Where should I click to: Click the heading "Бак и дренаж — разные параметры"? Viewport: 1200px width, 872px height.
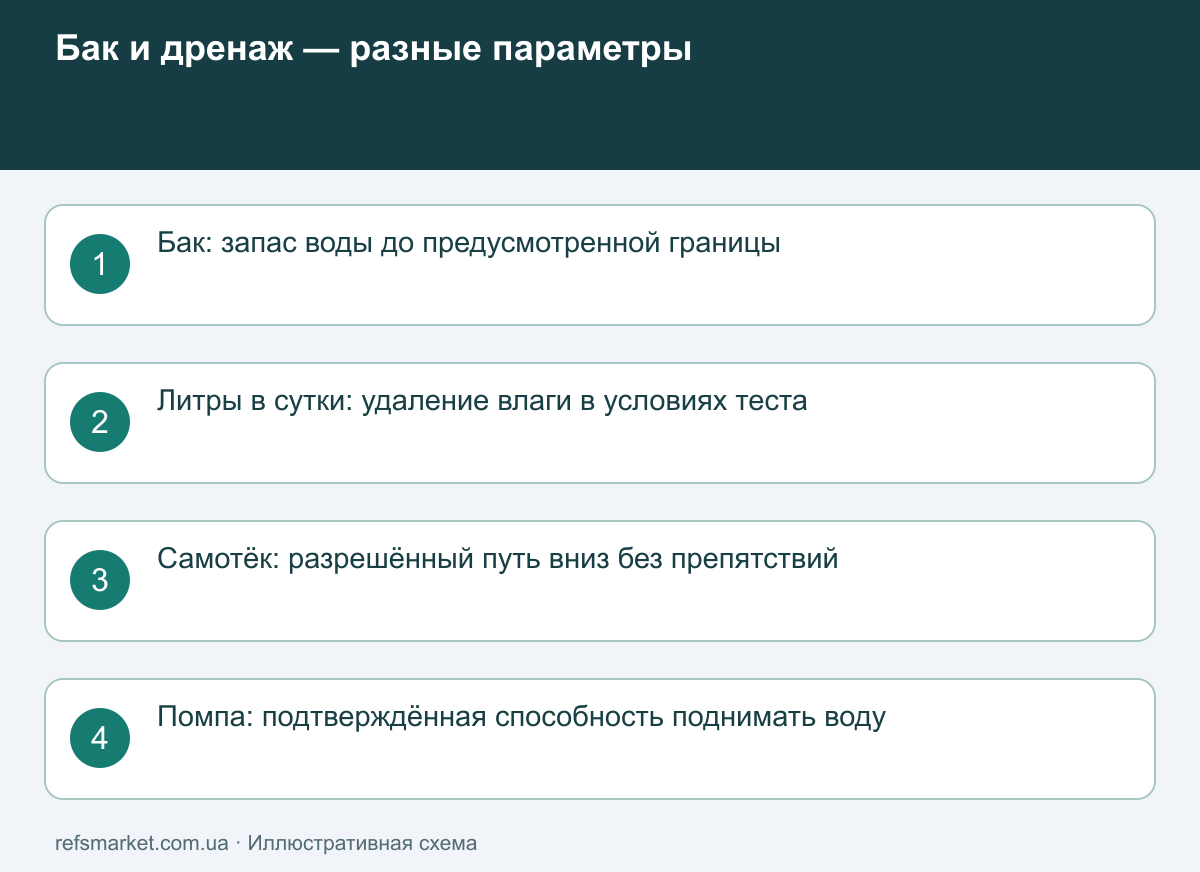(373, 48)
